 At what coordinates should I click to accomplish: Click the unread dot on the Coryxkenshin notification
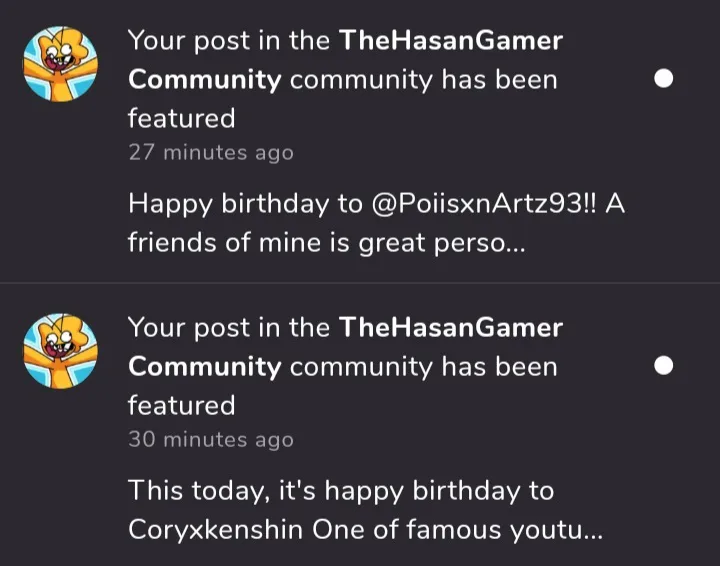pos(663,366)
